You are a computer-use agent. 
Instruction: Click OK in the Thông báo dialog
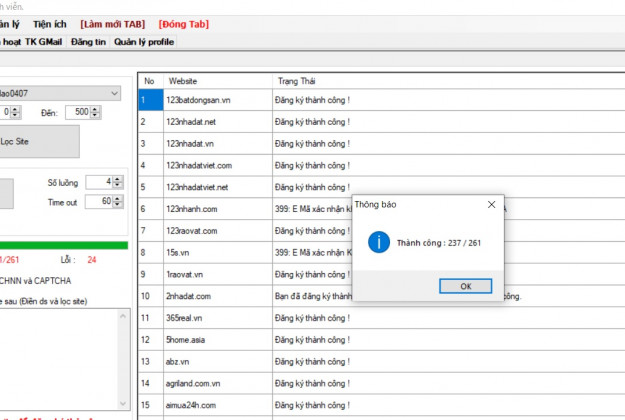[465, 286]
